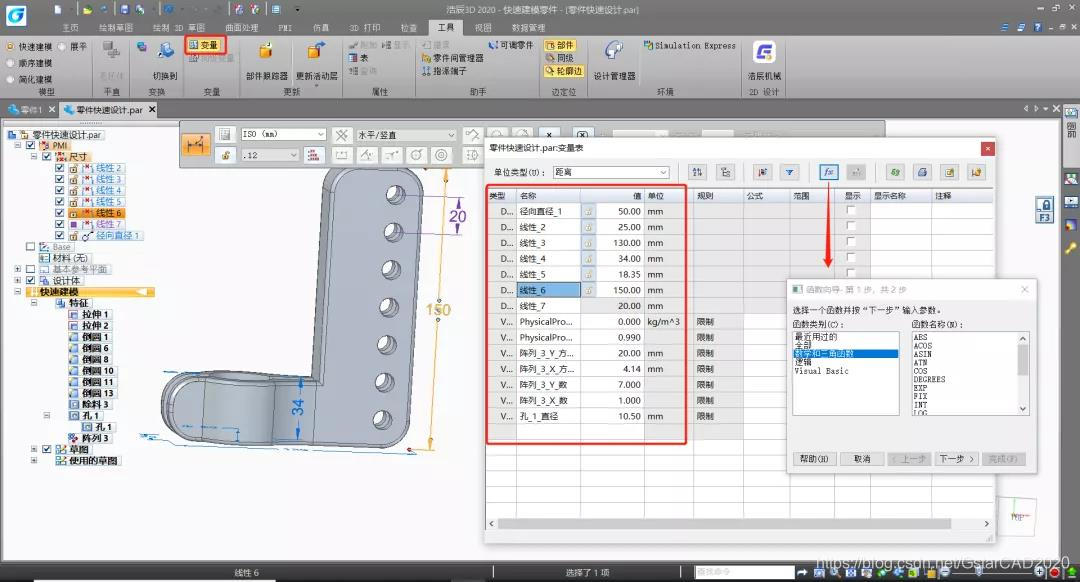The width and height of the screenshot is (1080, 582).
Task: Check the Base checkbox in tree
Action: [30, 247]
